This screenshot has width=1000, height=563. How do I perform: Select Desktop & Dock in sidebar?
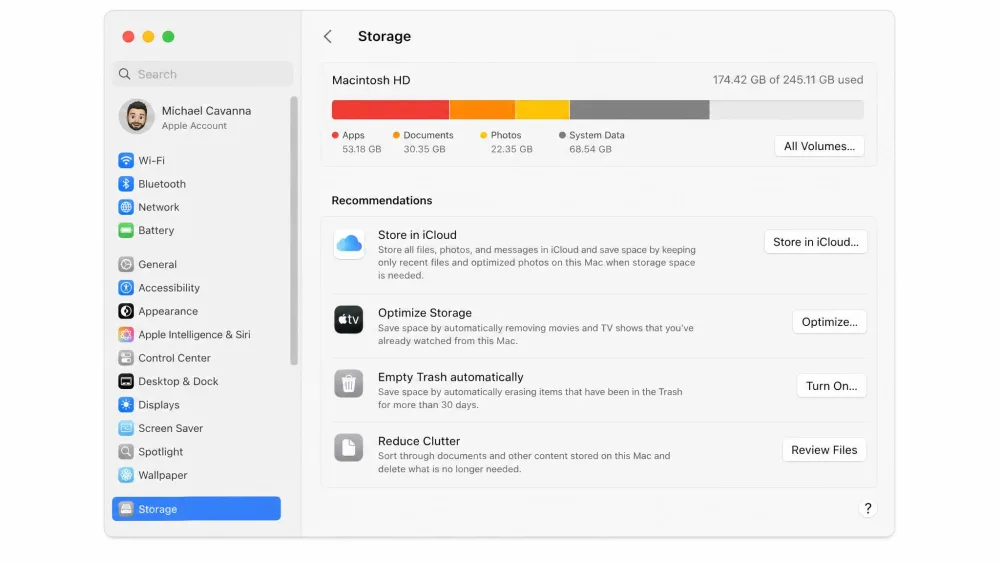pyautogui.click(x=196, y=381)
